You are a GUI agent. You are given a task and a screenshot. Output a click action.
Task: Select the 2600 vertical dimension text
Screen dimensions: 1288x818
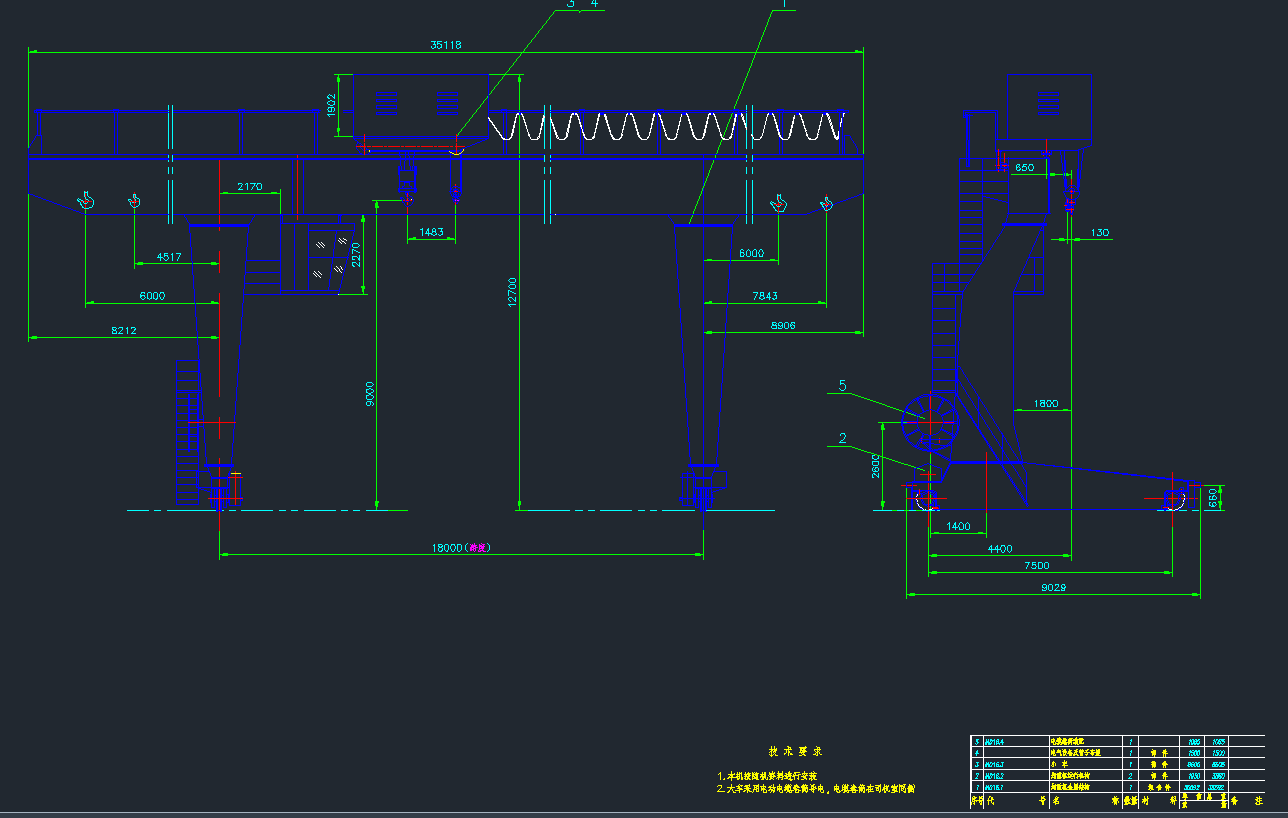[876, 465]
